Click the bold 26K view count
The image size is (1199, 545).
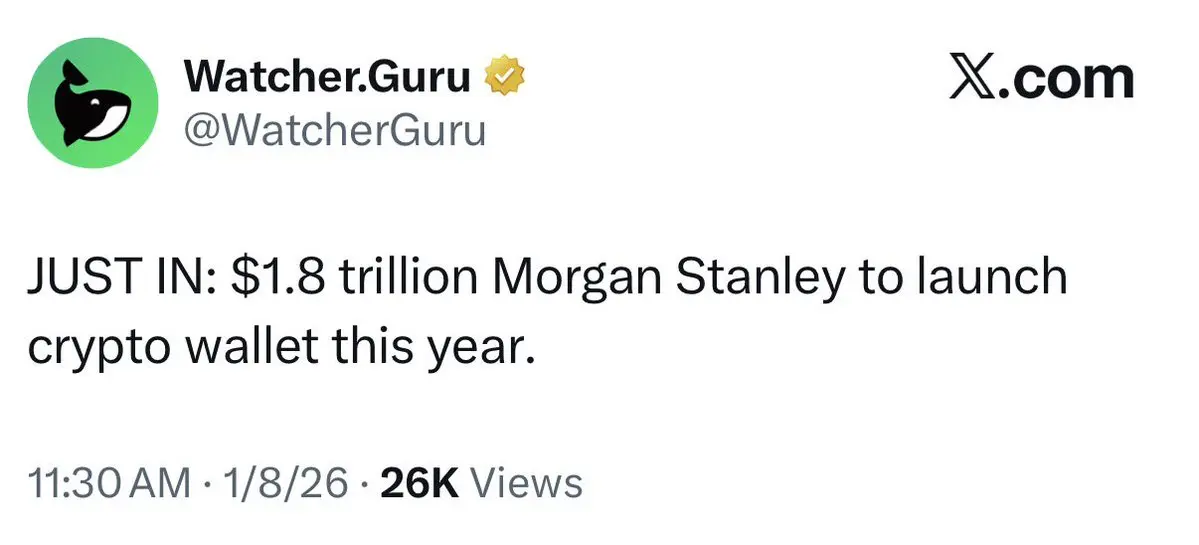pyautogui.click(x=419, y=483)
